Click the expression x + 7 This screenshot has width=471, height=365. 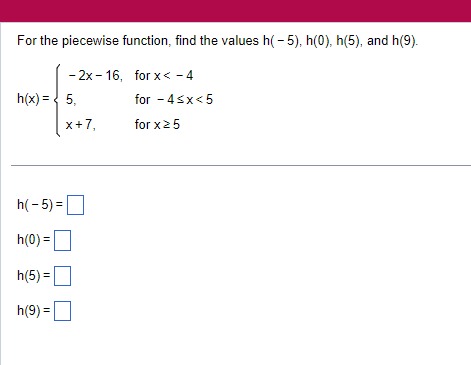click(80, 125)
